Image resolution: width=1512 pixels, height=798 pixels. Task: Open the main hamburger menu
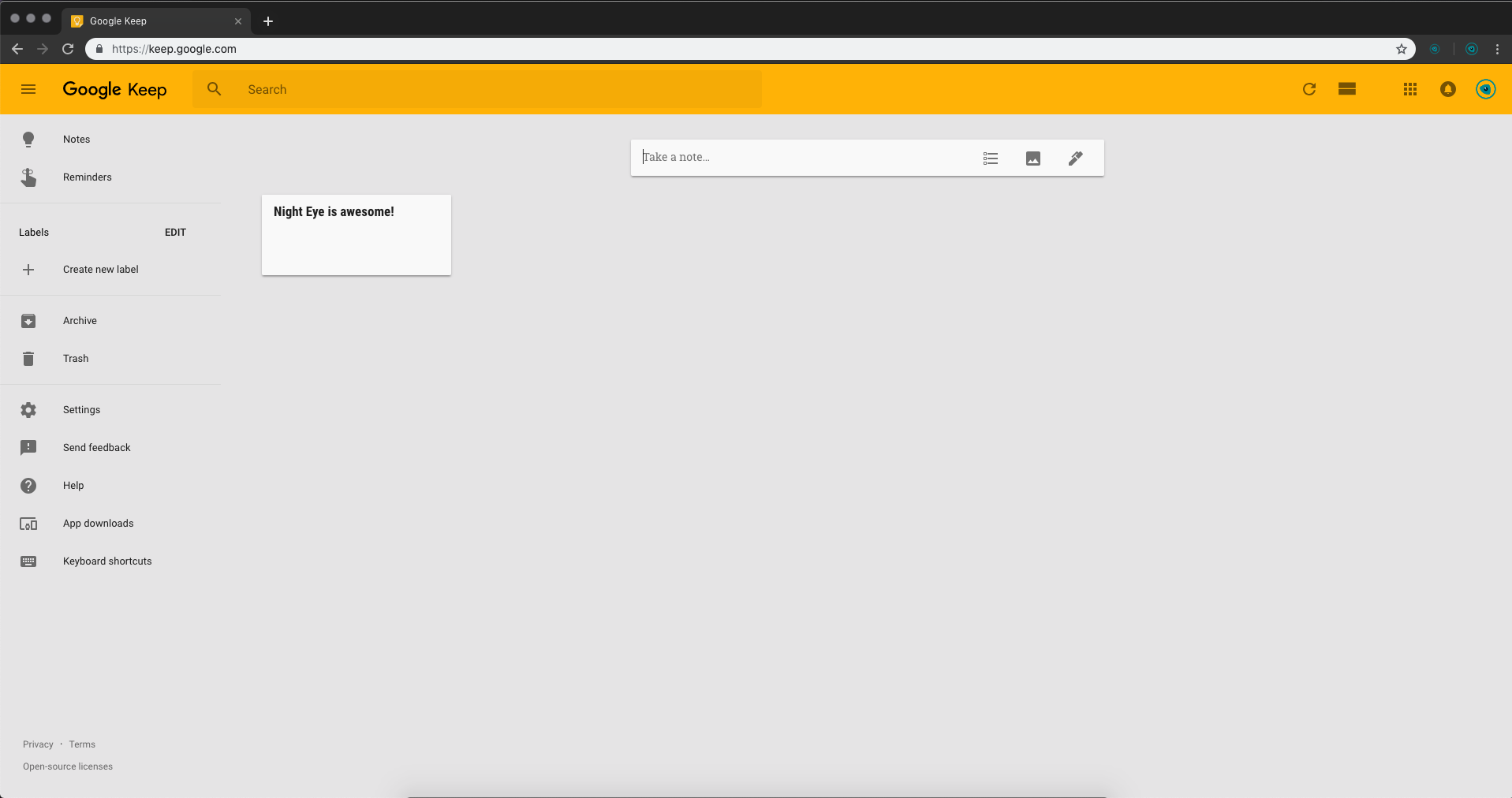click(28, 89)
